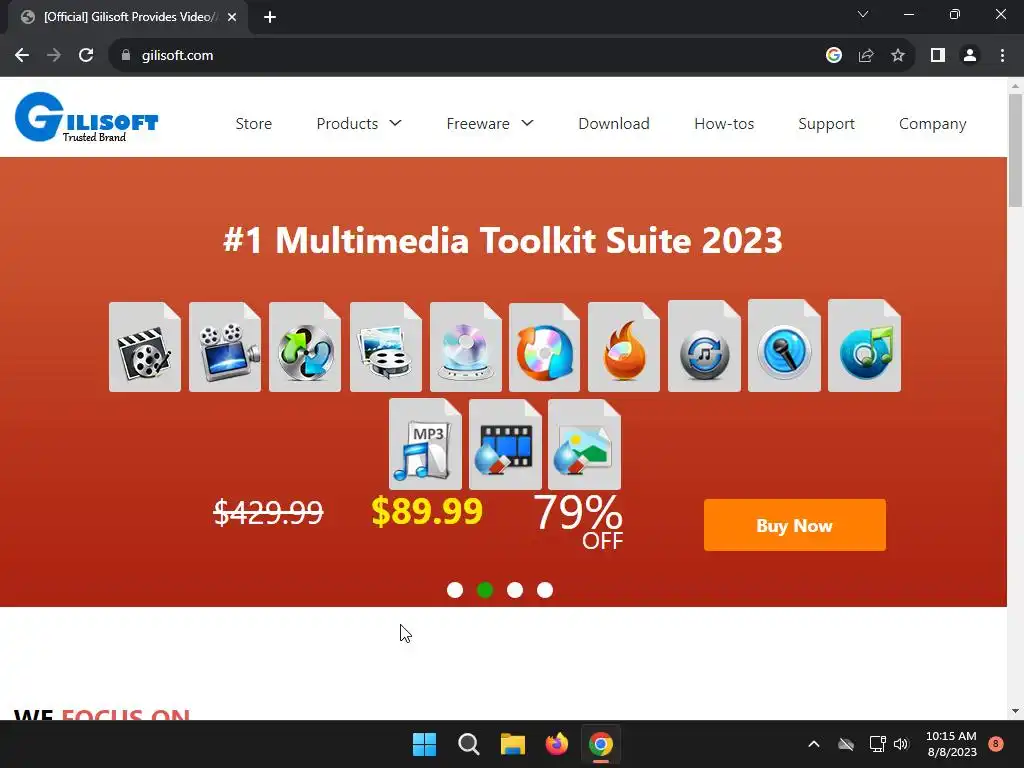Open the audio converter music sync icon

coord(704,346)
